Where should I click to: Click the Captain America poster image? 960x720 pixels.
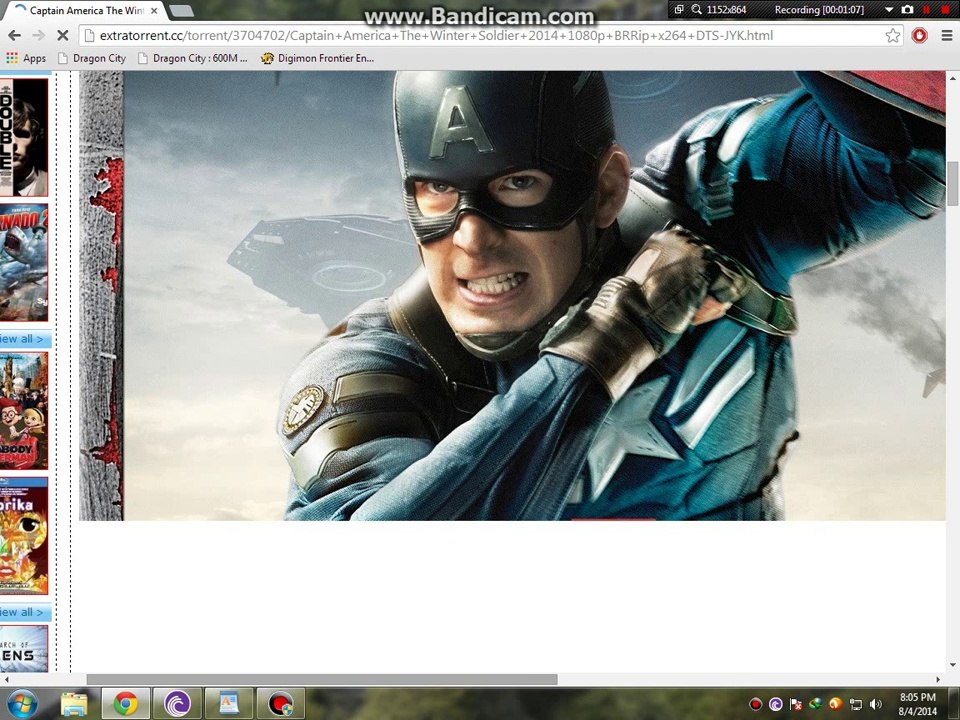tap(512, 296)
